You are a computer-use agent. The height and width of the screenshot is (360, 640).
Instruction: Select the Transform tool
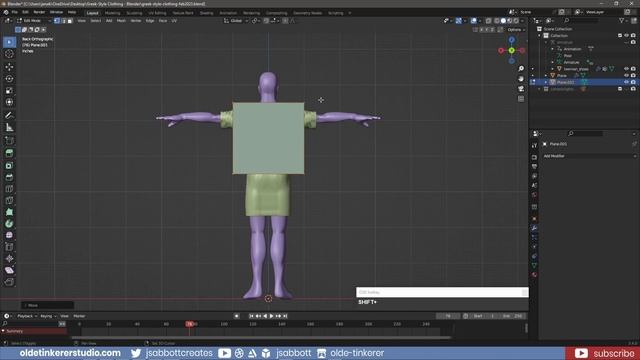coord(9,102)
